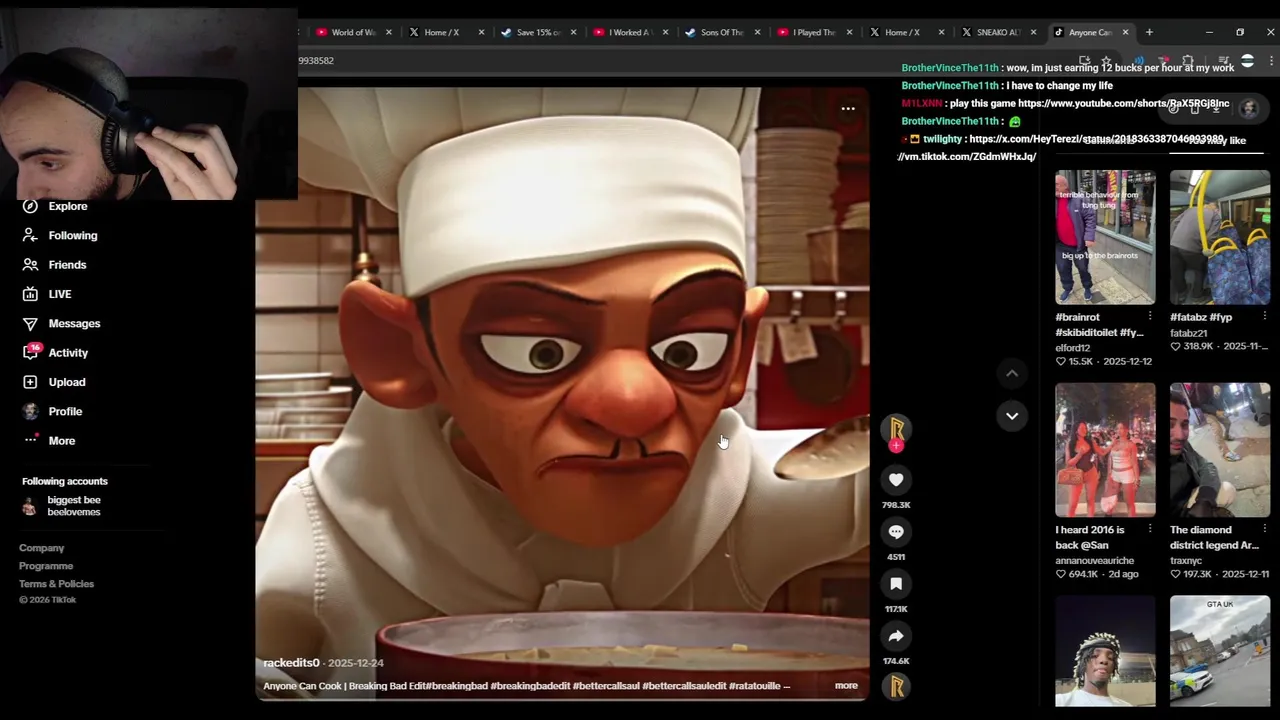The width and height of the screenshot is (1280, 720).
Task: Open video options three-dot menu
Action: (x=848, y=108)
